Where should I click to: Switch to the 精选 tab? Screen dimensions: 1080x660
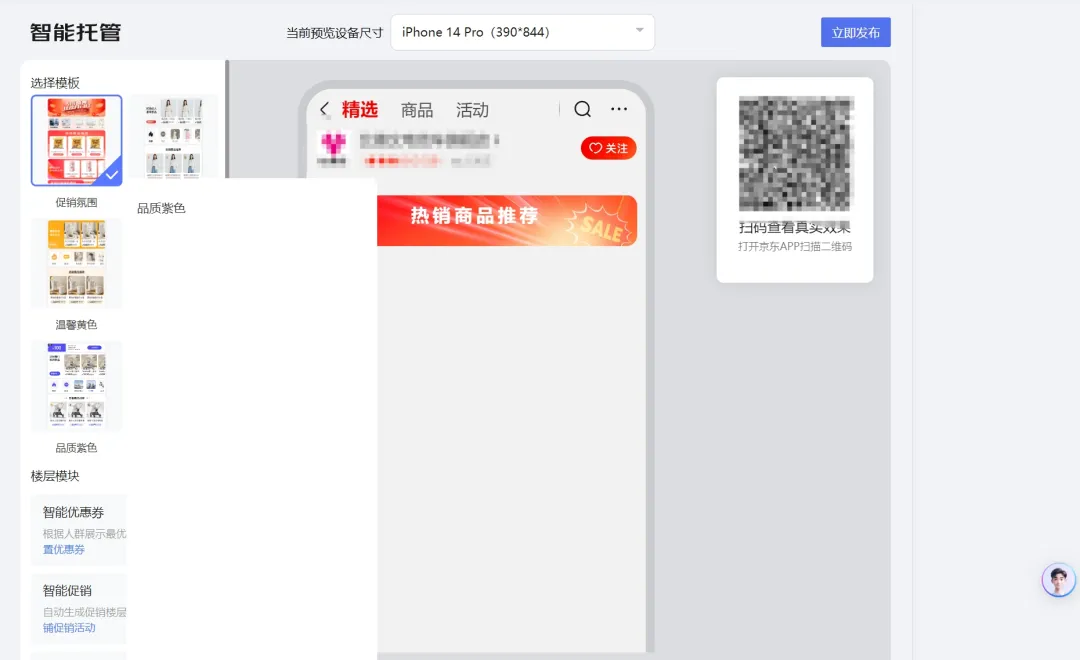(360, 110)
